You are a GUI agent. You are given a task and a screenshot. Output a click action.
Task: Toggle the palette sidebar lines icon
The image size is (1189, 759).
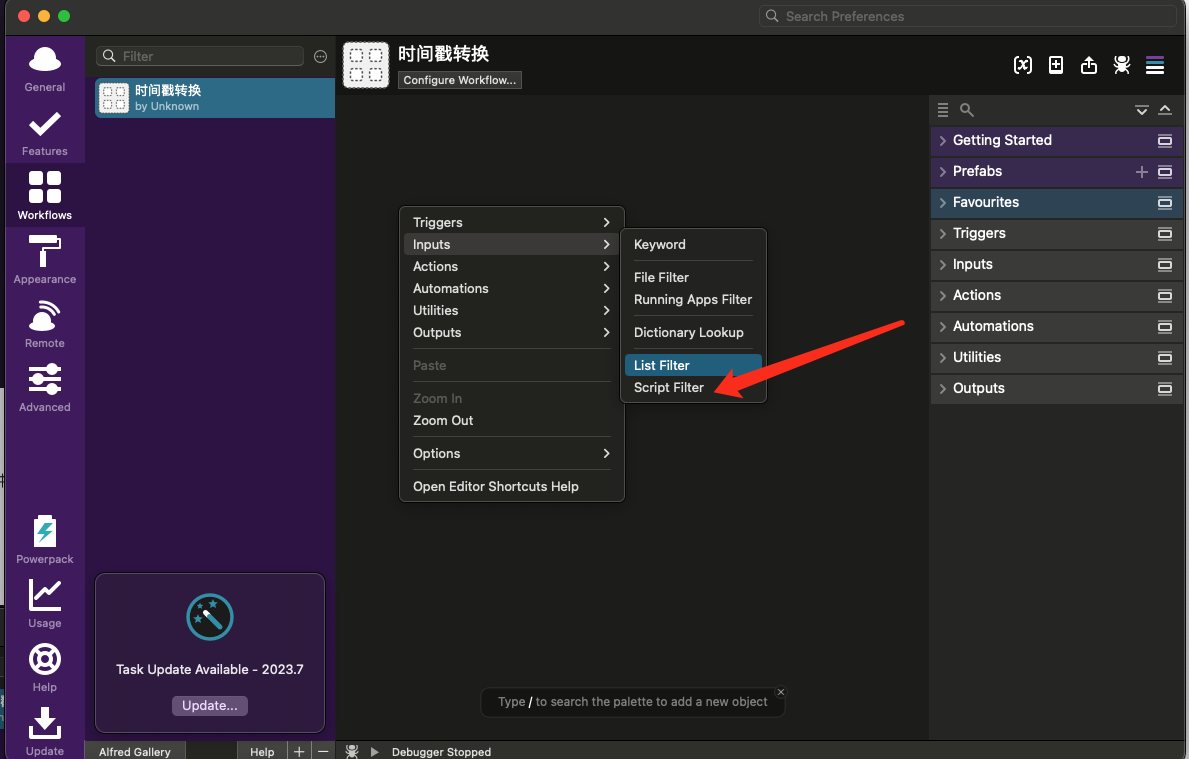pos(1155,65)
